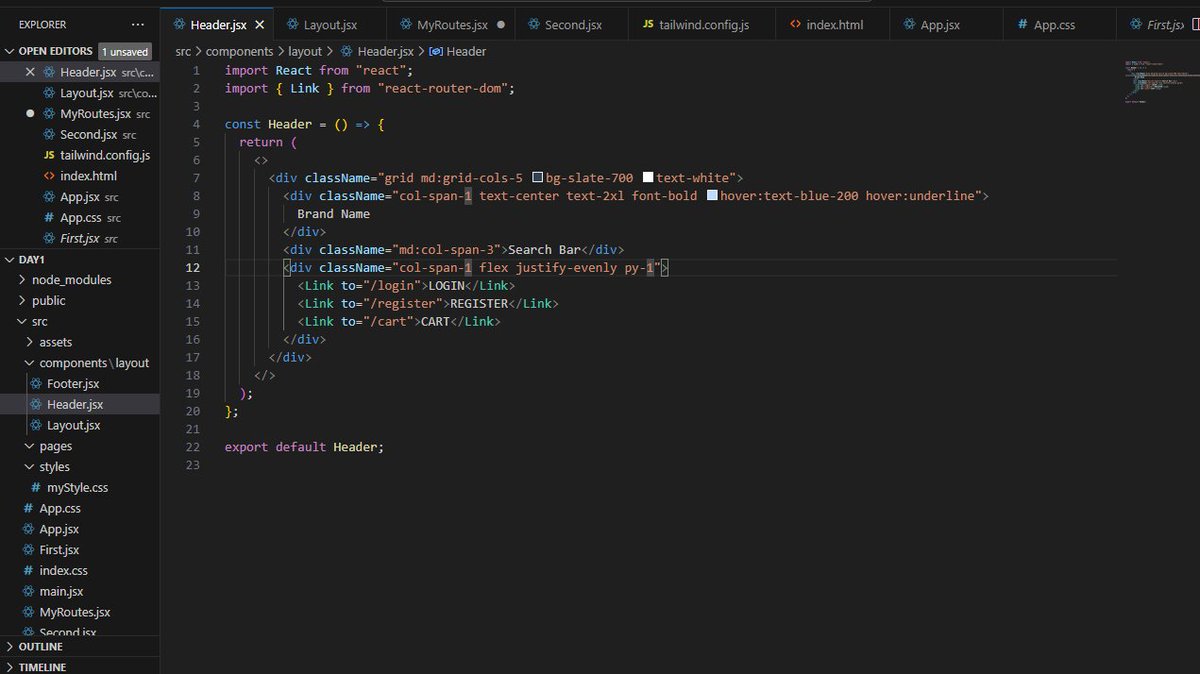The width and height of the screenshot is (1200, 674).
Task: Click components in the breadcrumb path
Action: tap(239, 51)
